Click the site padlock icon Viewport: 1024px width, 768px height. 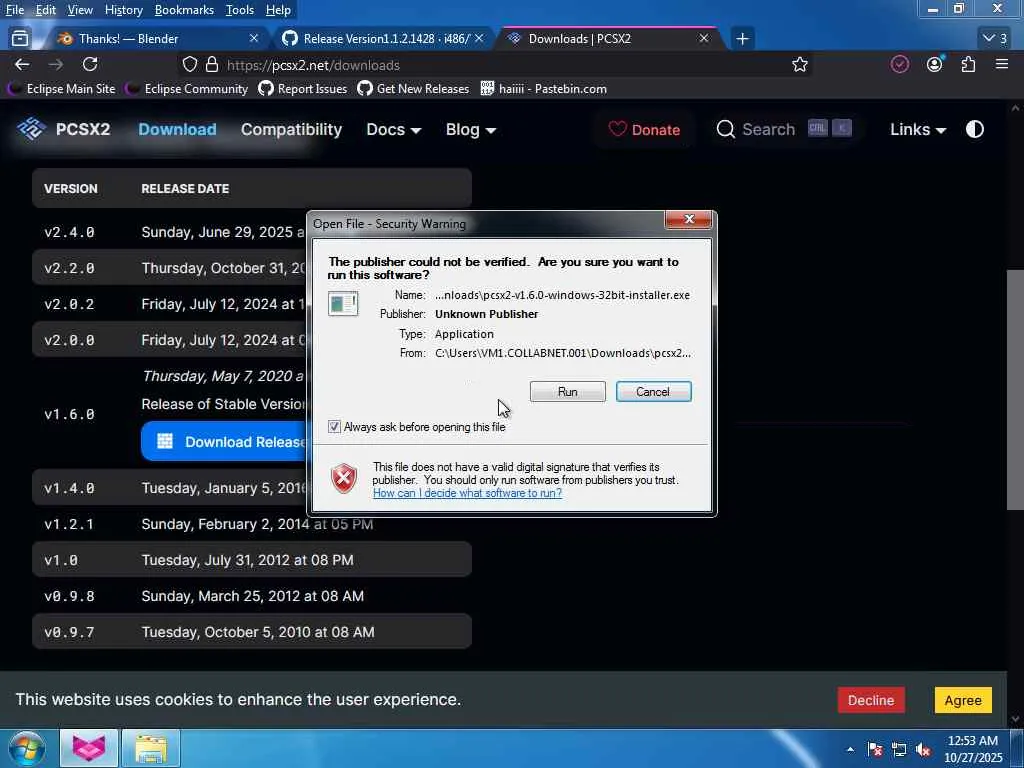tap(212, 65)
